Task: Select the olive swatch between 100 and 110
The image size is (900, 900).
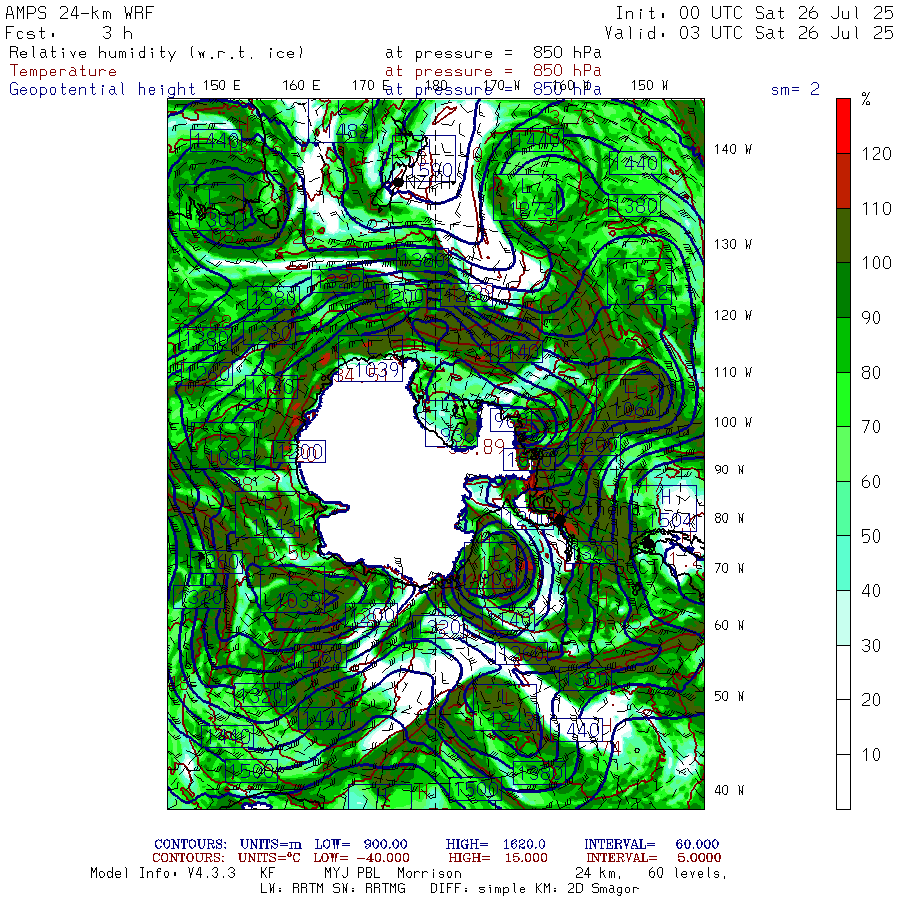Action: tap(843, 235)
